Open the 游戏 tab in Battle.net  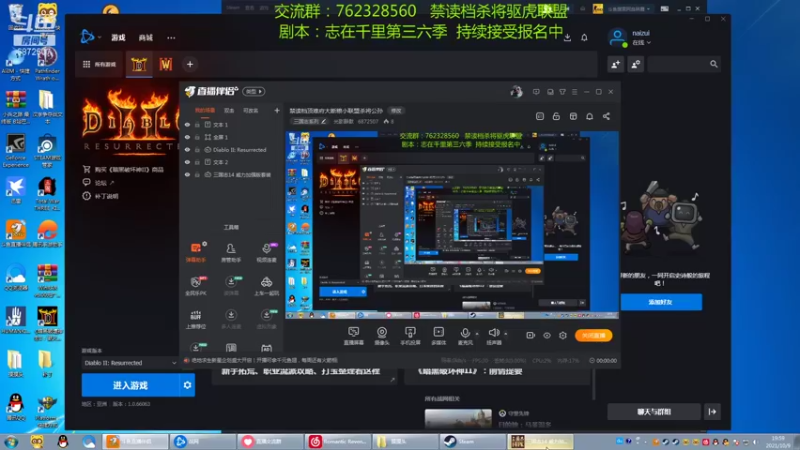(x=118, y=38)
